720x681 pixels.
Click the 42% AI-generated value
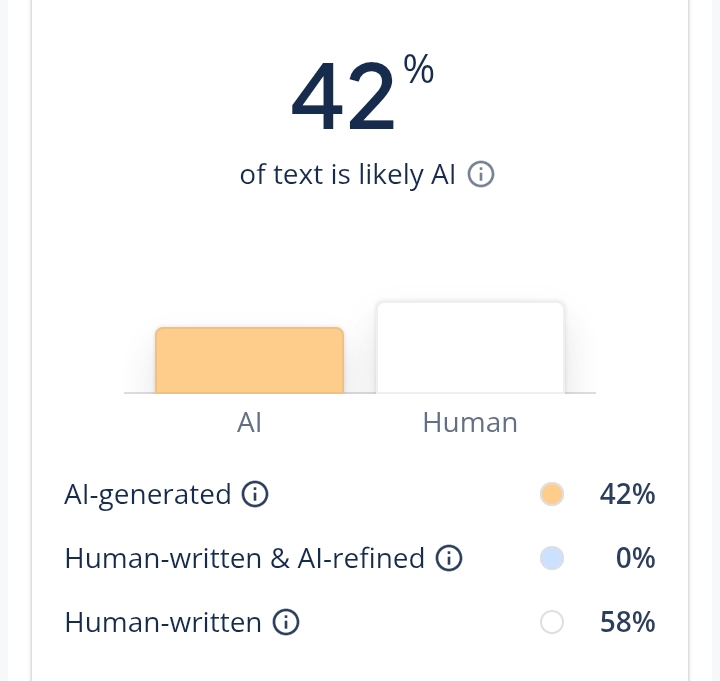coord(627,494)
